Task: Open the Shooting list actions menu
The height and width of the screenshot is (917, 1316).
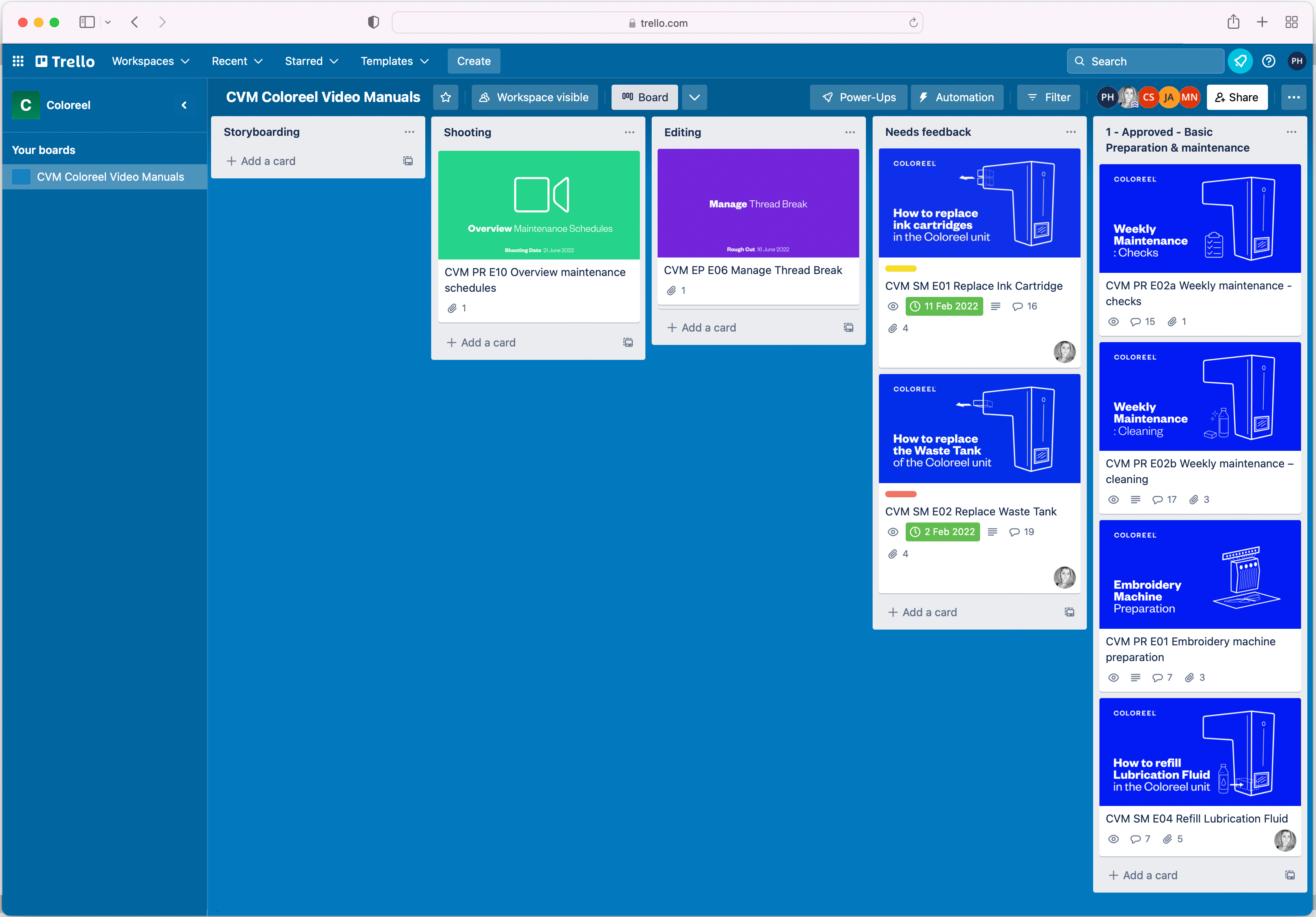Action: click(x=629, y=132)
